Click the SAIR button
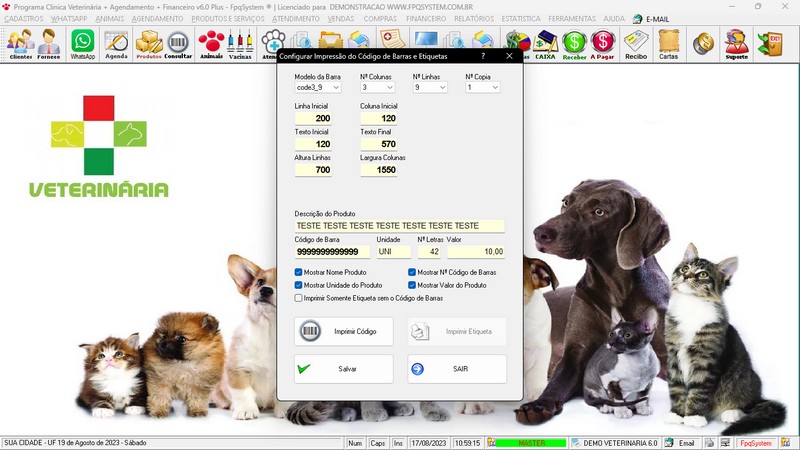The width and height of the screenshot is (800, 450). [x=457, y=369]
